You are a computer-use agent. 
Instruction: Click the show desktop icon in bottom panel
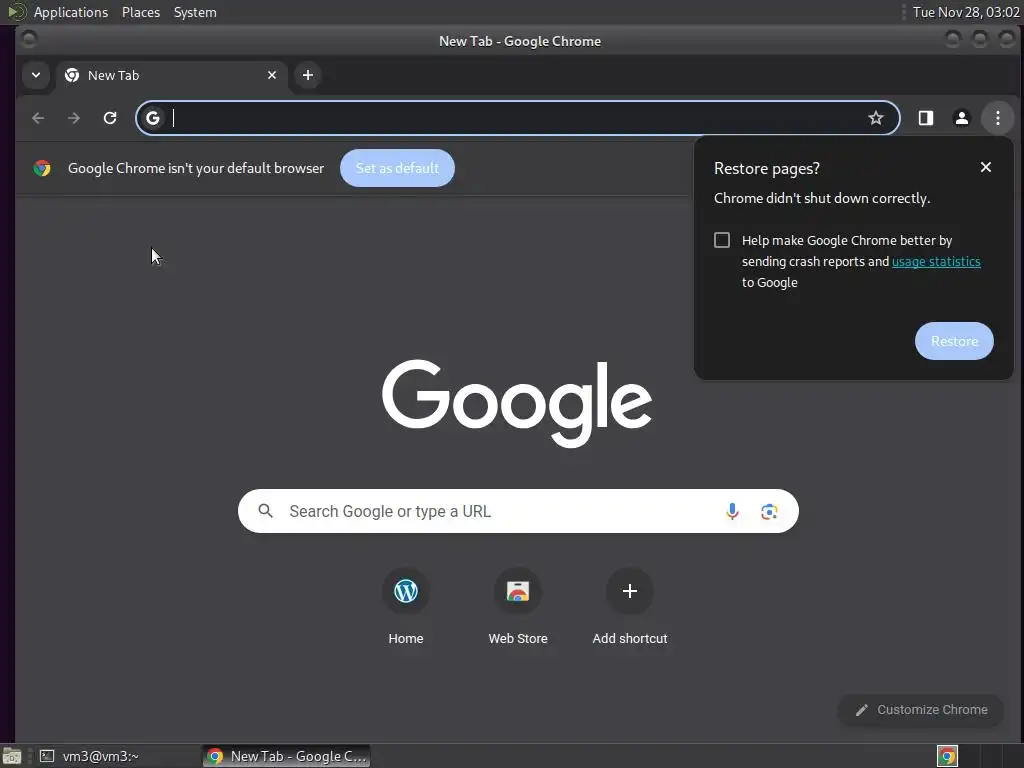pos(12,756)
